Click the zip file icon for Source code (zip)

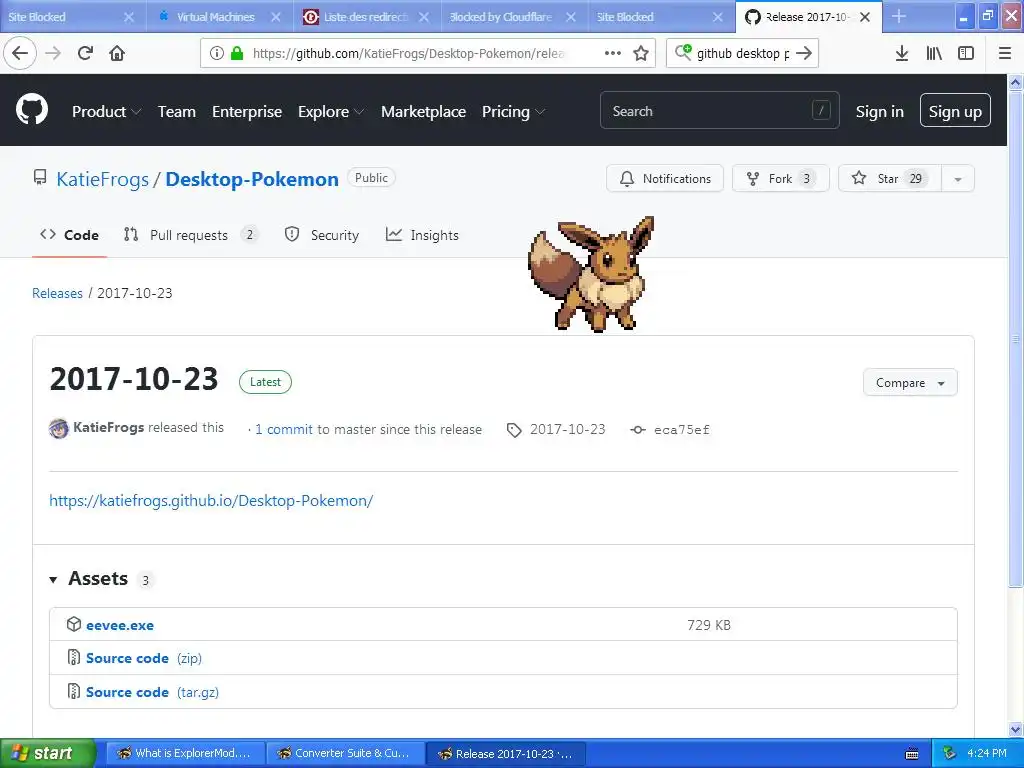[74, 657]
